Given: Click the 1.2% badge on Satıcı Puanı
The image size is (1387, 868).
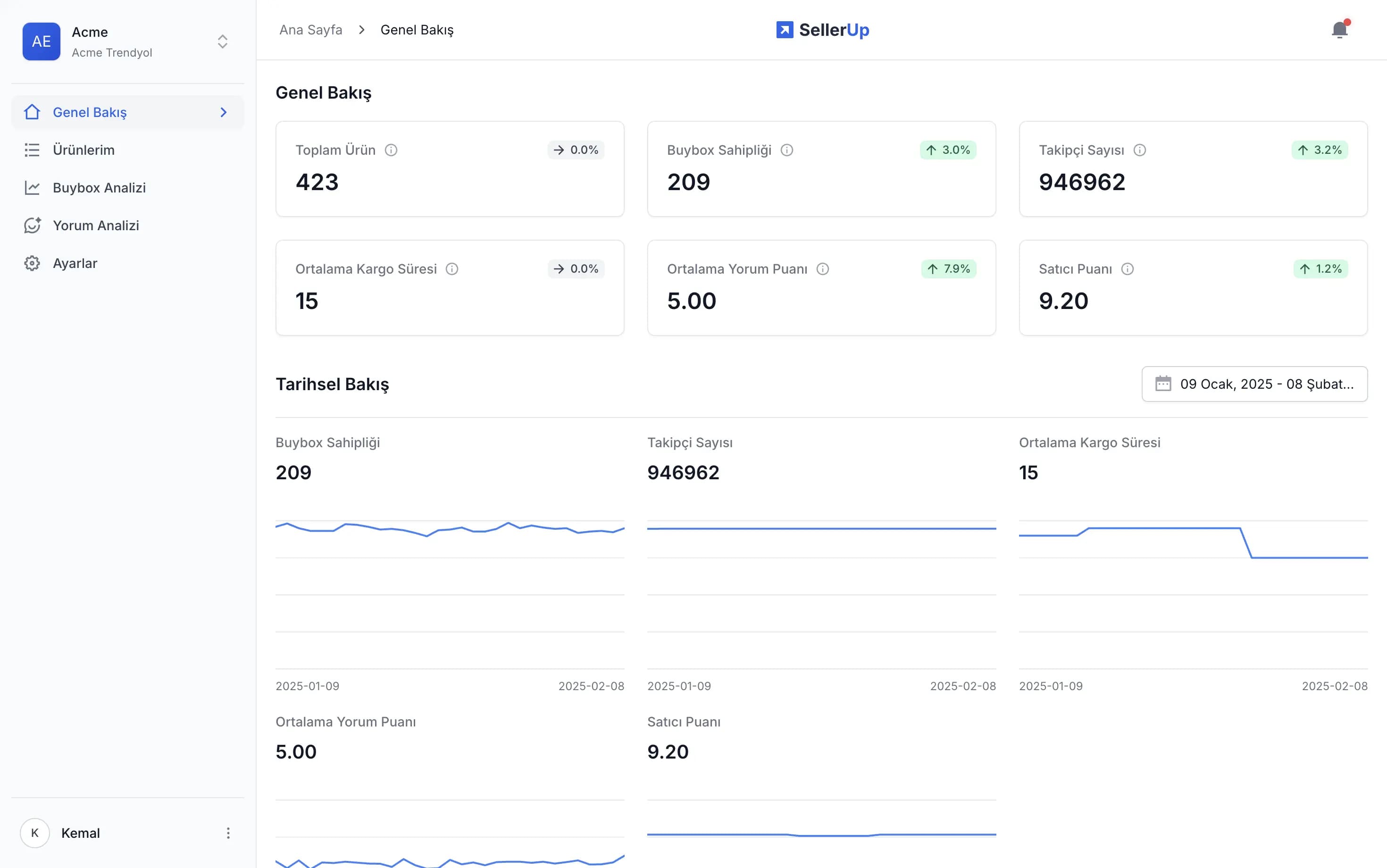Looking at the screenshot, I should click(x=1320, y=269).
